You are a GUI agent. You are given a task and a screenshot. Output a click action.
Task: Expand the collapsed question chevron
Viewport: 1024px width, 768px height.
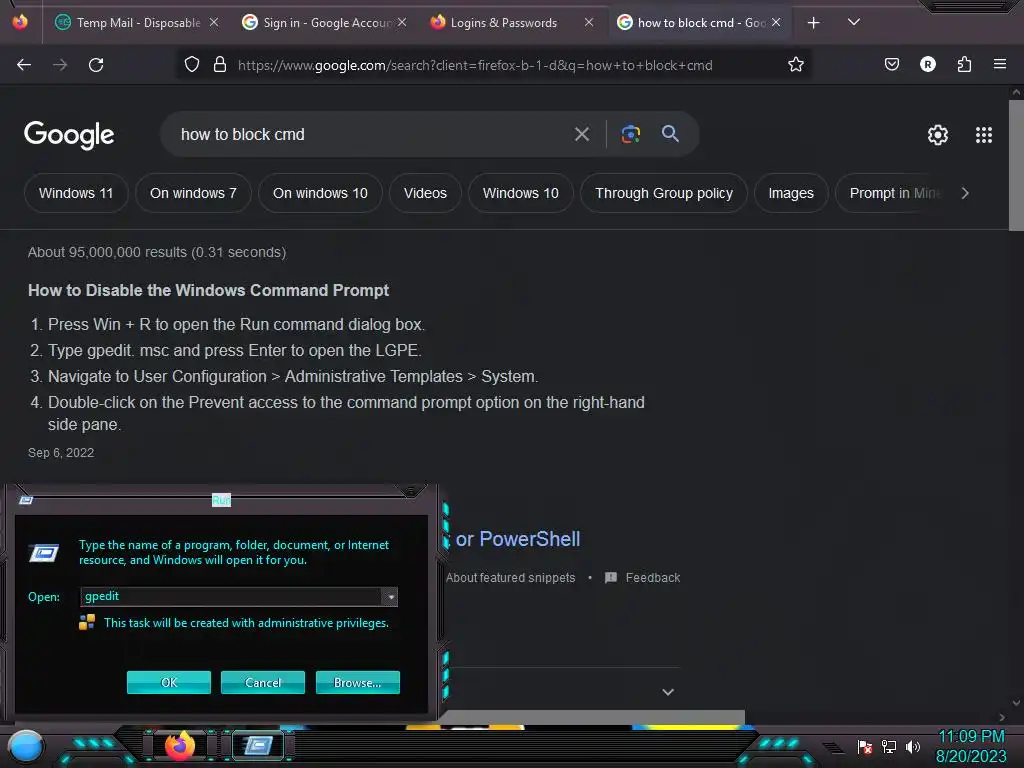coord(667,692)
